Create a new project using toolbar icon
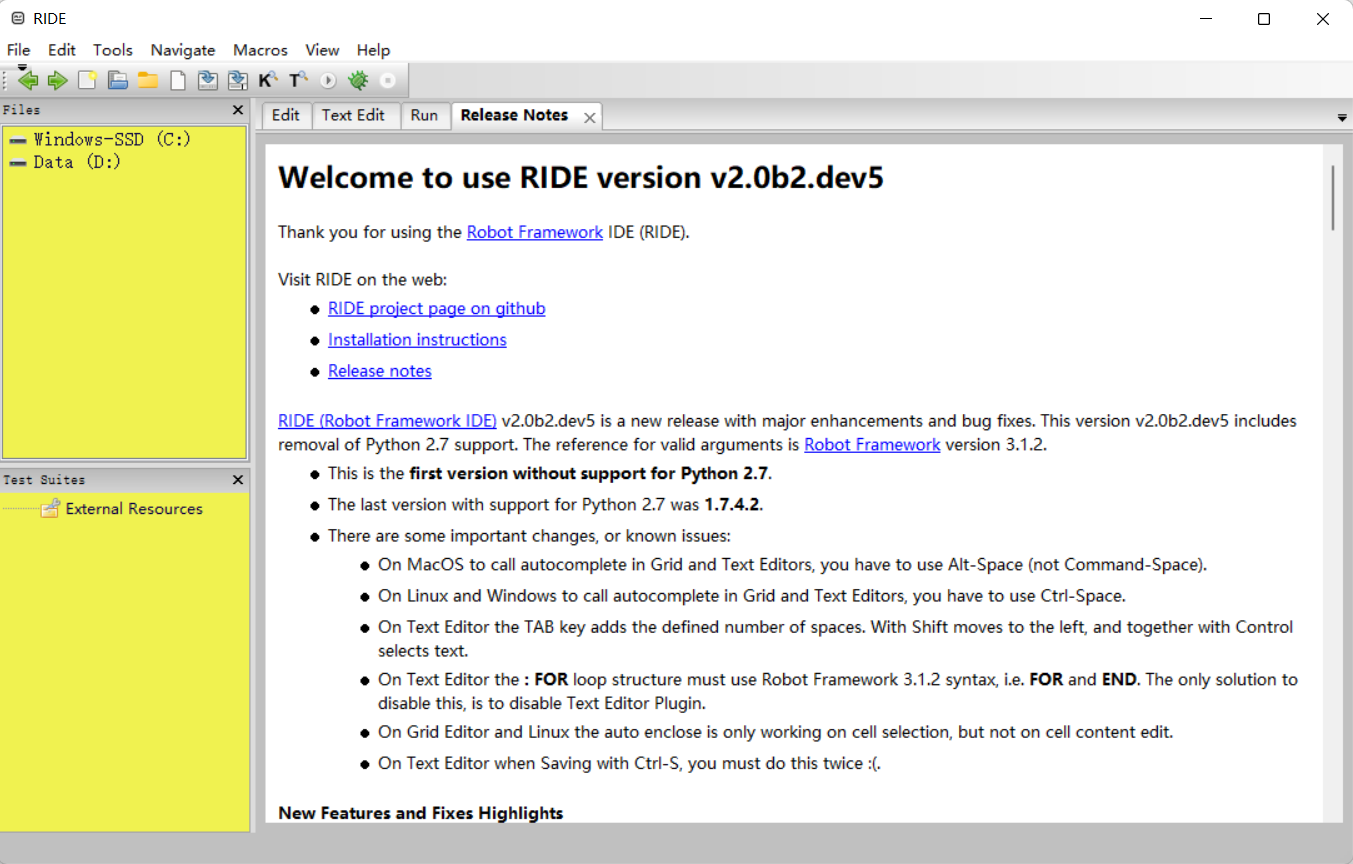 [87, 80]
